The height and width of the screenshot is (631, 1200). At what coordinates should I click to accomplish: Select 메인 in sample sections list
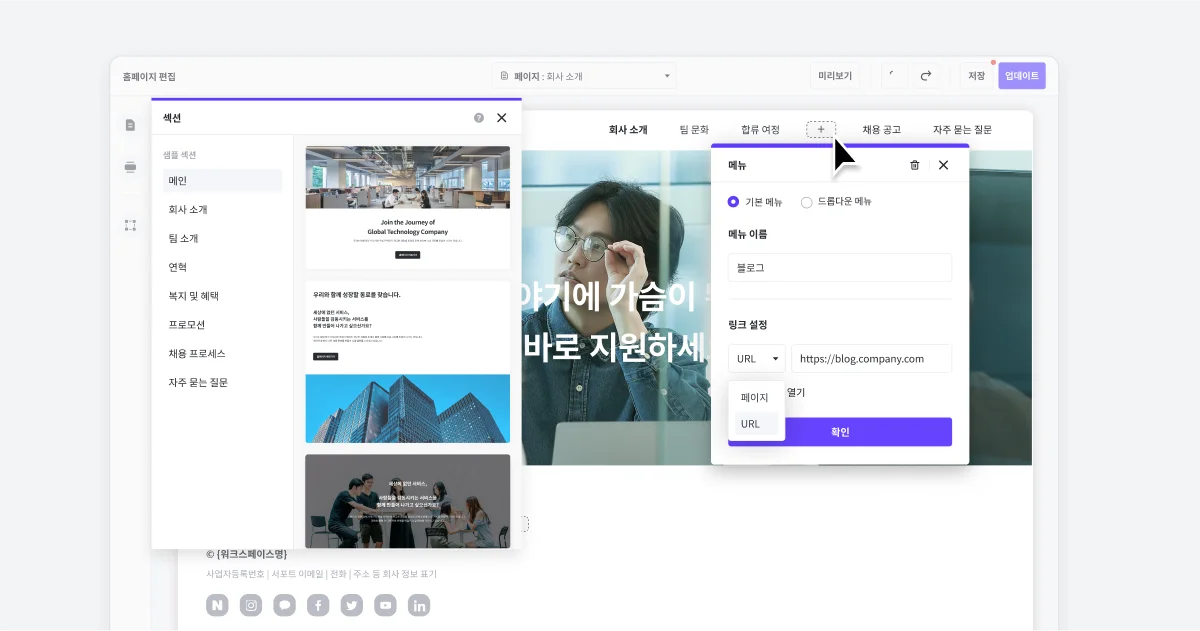coord(223,181)
